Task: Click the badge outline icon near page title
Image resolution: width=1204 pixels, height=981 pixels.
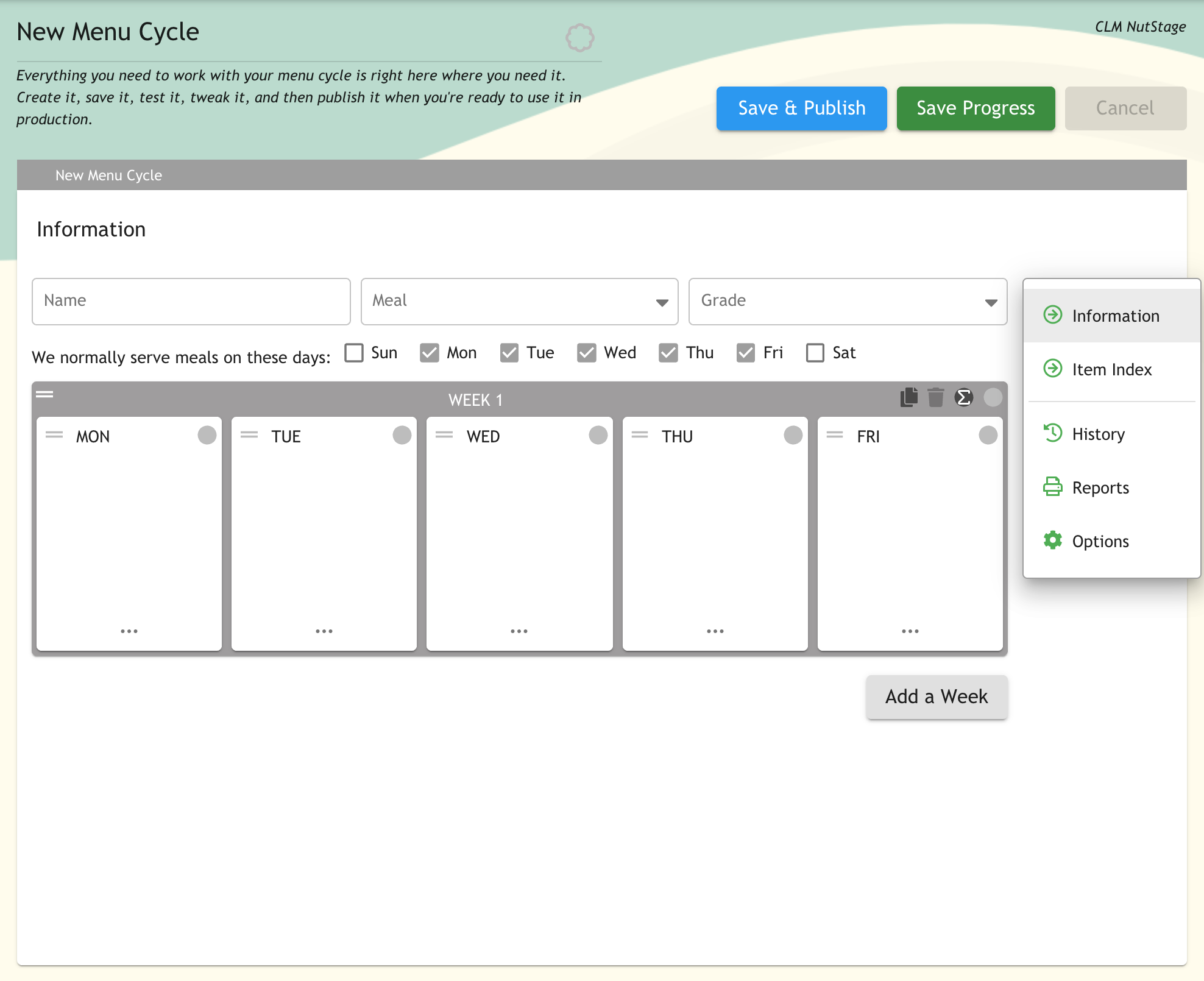Action: pos(579,38)
